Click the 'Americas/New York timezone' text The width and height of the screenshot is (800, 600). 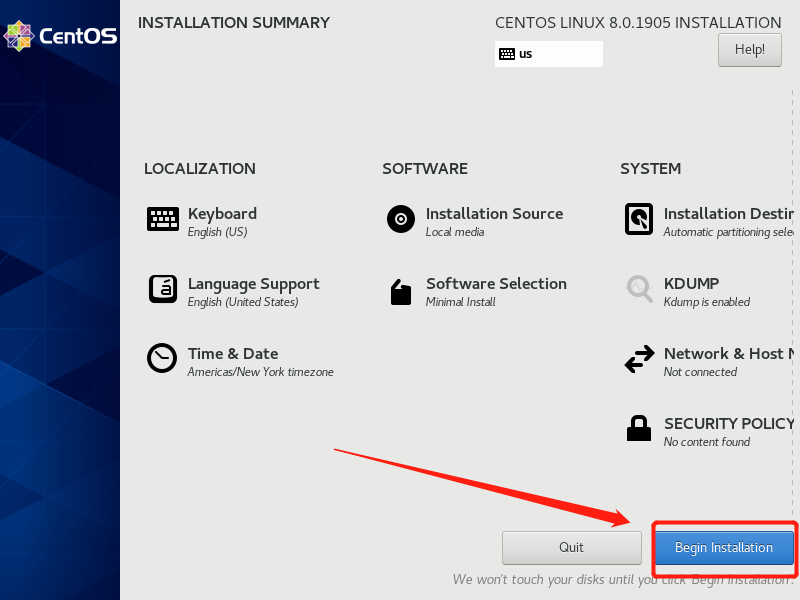pos(260,372)
